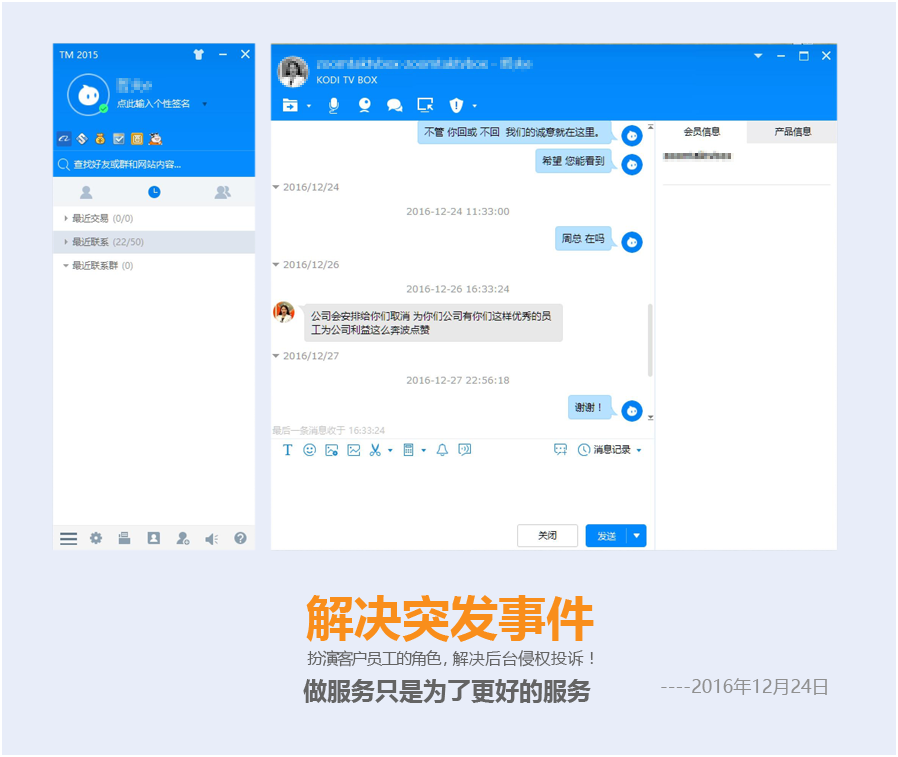This screenshot has height=757, width=898.
Task: Click the second image icon in input toolbar
Action: tap(354, 450)
